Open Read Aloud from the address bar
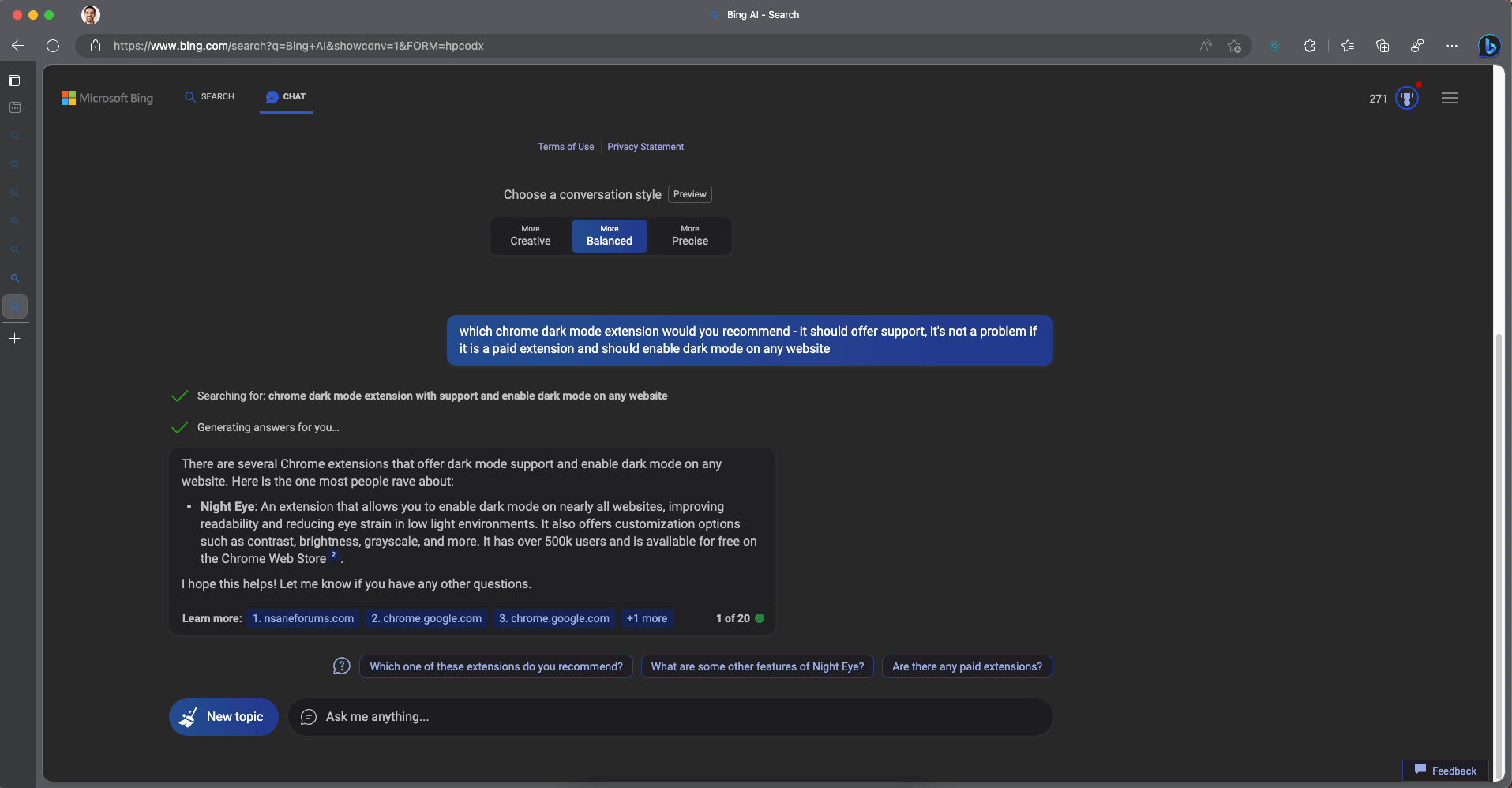 point(1206,46)
